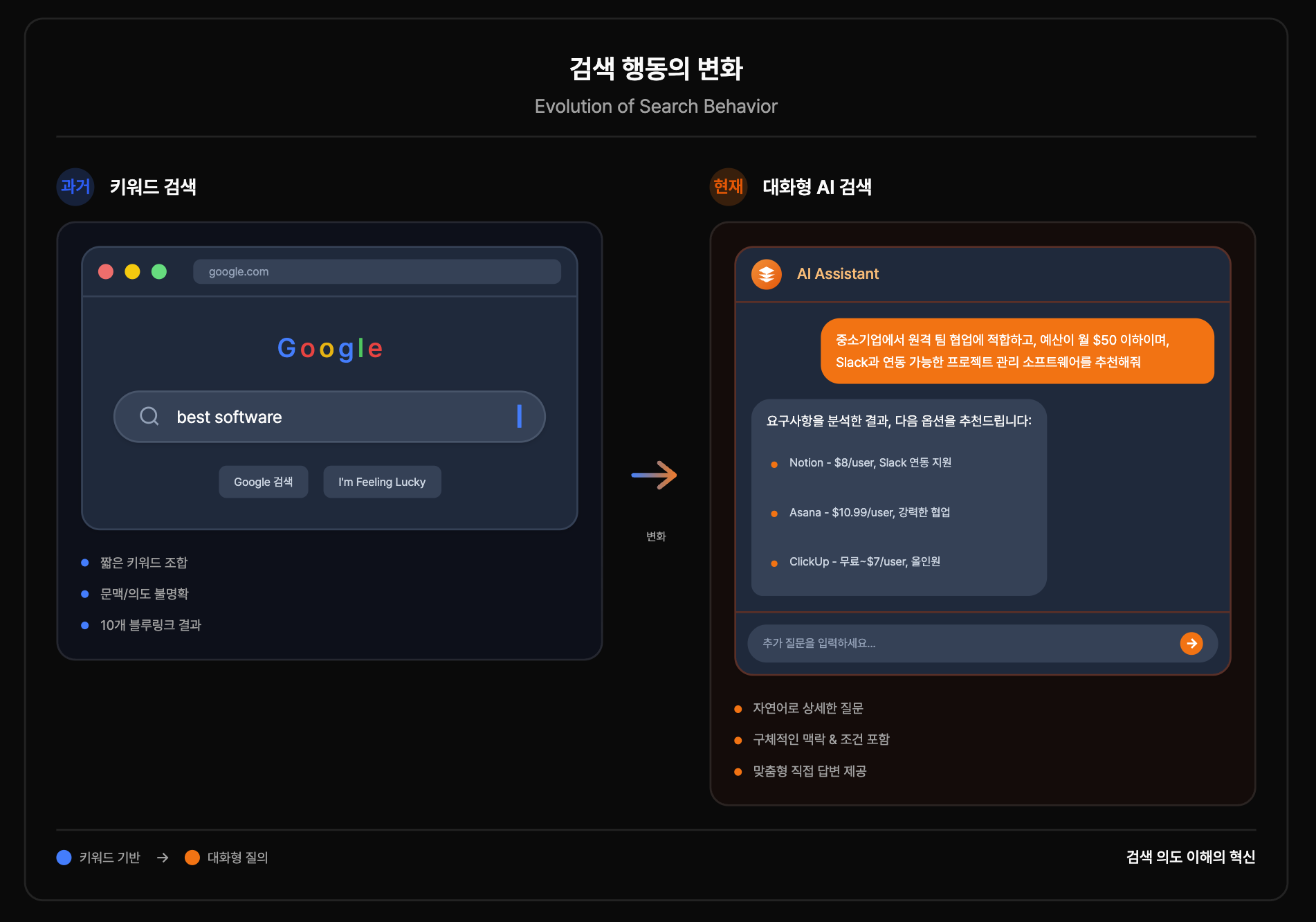Click the Notion recommendation entry
Viewport: 1316px width, 922px height.
pyautogui.click(x=871, y=462)
